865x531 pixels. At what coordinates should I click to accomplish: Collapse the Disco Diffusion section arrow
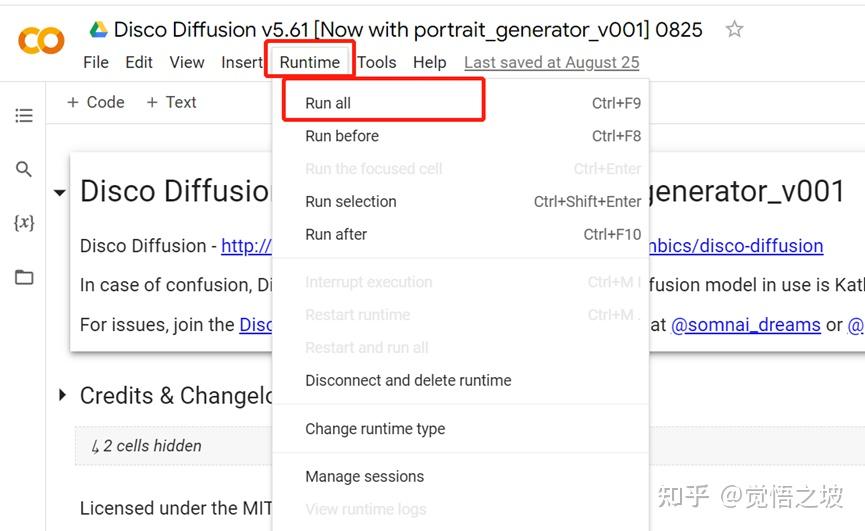(60, 192)
